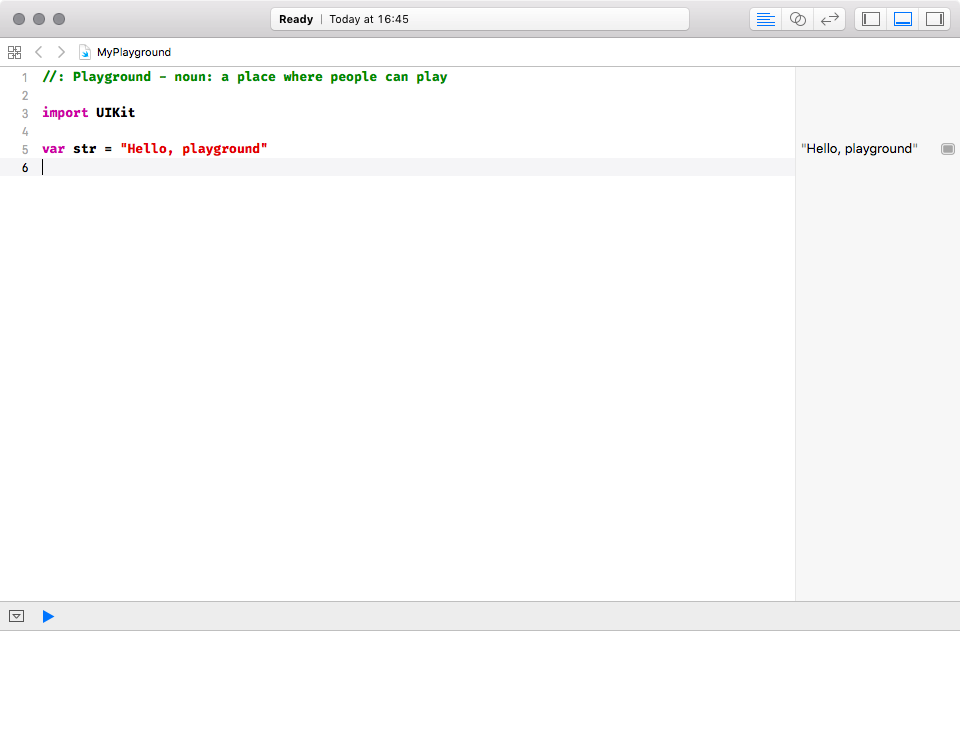The image size is (960, 745).
Task: Show result inline for "Hello, playground"
Action: 947,149
